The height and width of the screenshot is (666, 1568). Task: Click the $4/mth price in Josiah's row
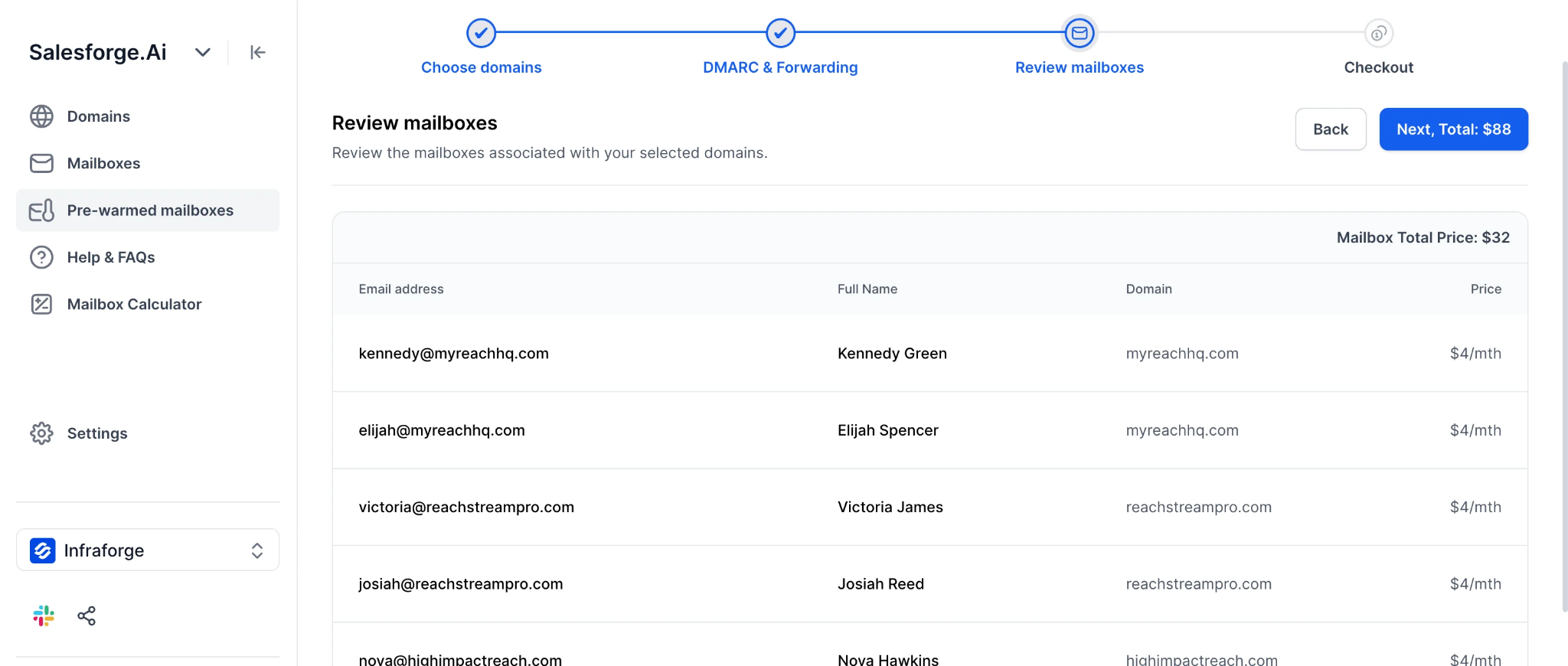[1475, 584]
